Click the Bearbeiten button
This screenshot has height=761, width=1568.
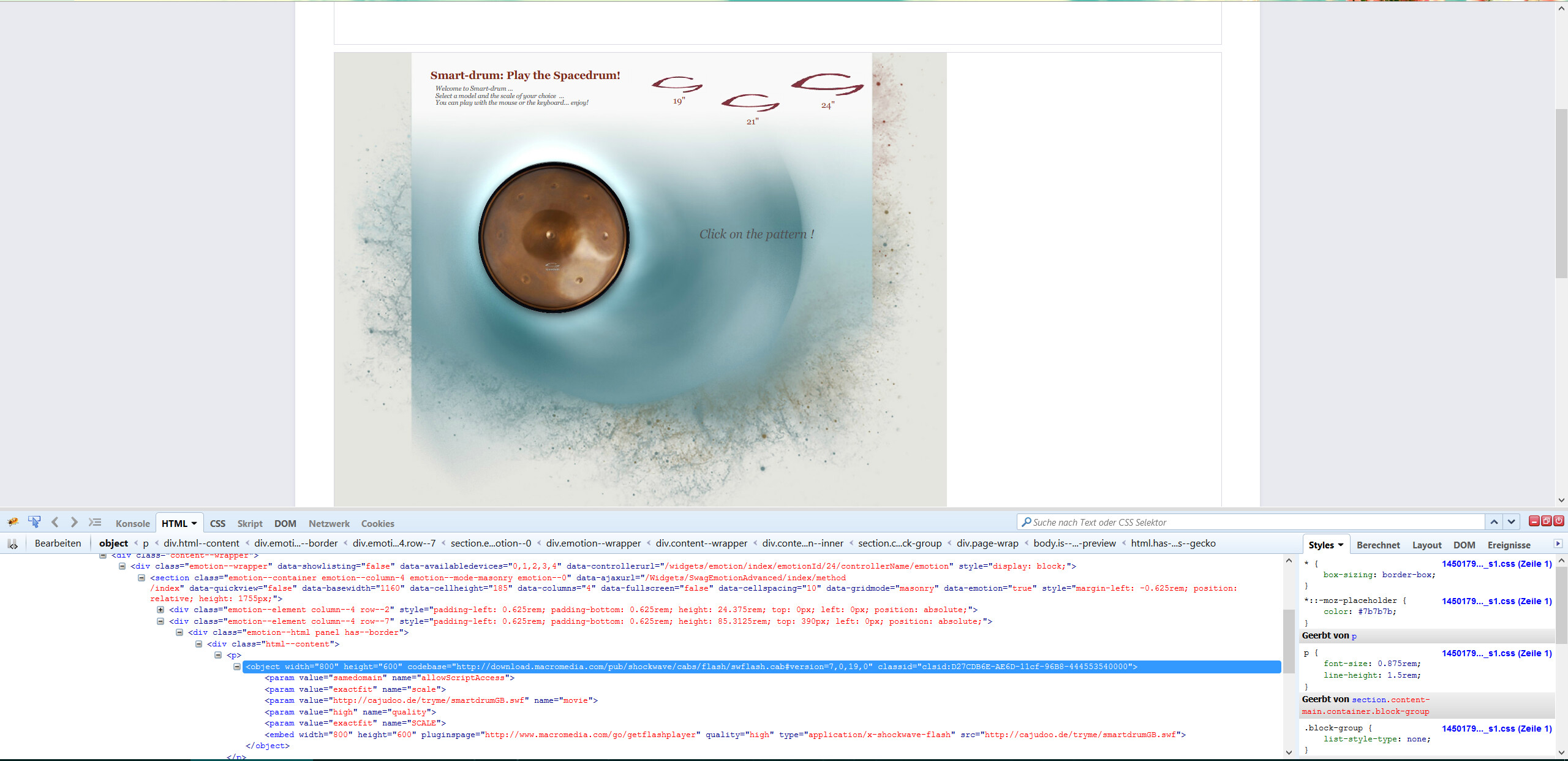tap(58, 543)
